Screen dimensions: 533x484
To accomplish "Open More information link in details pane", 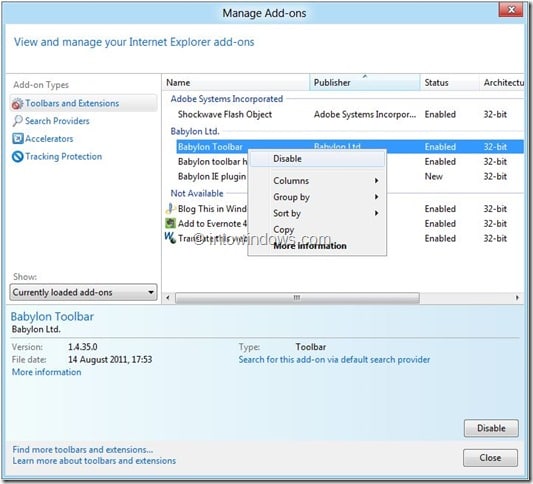I will [x=47, y=372].
